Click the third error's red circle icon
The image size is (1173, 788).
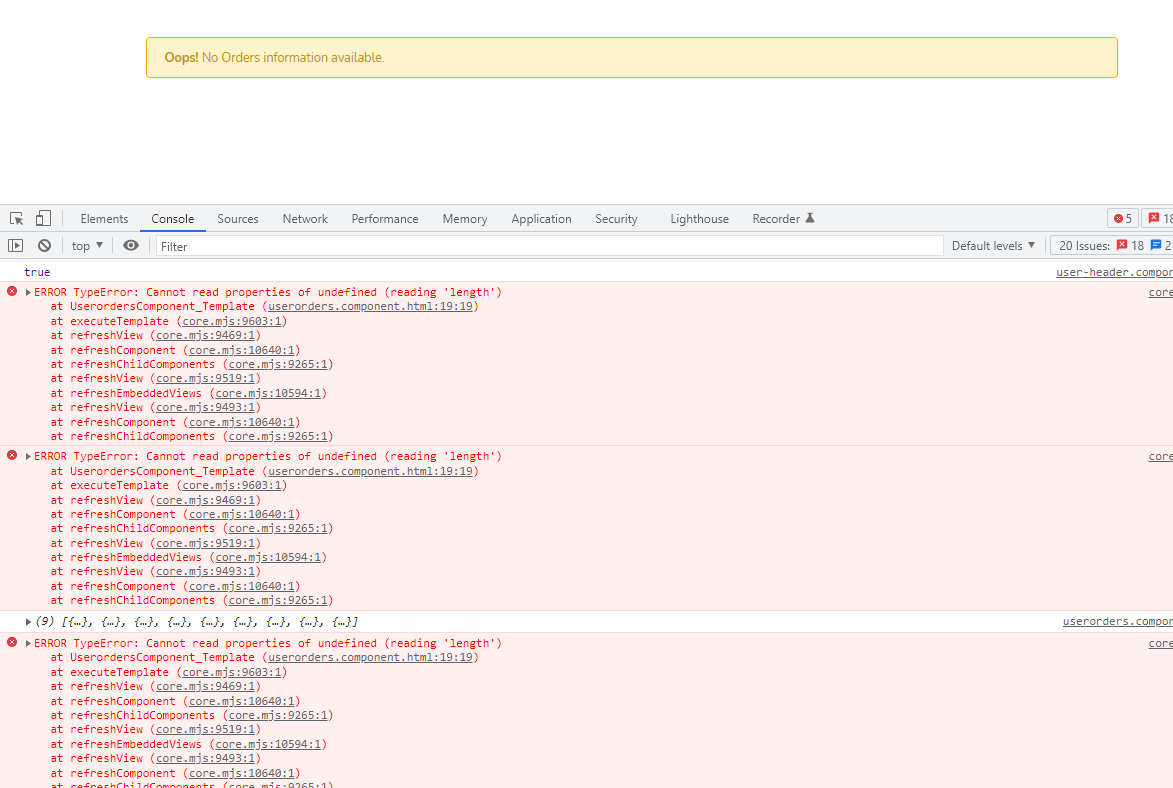tap(12, 642)
